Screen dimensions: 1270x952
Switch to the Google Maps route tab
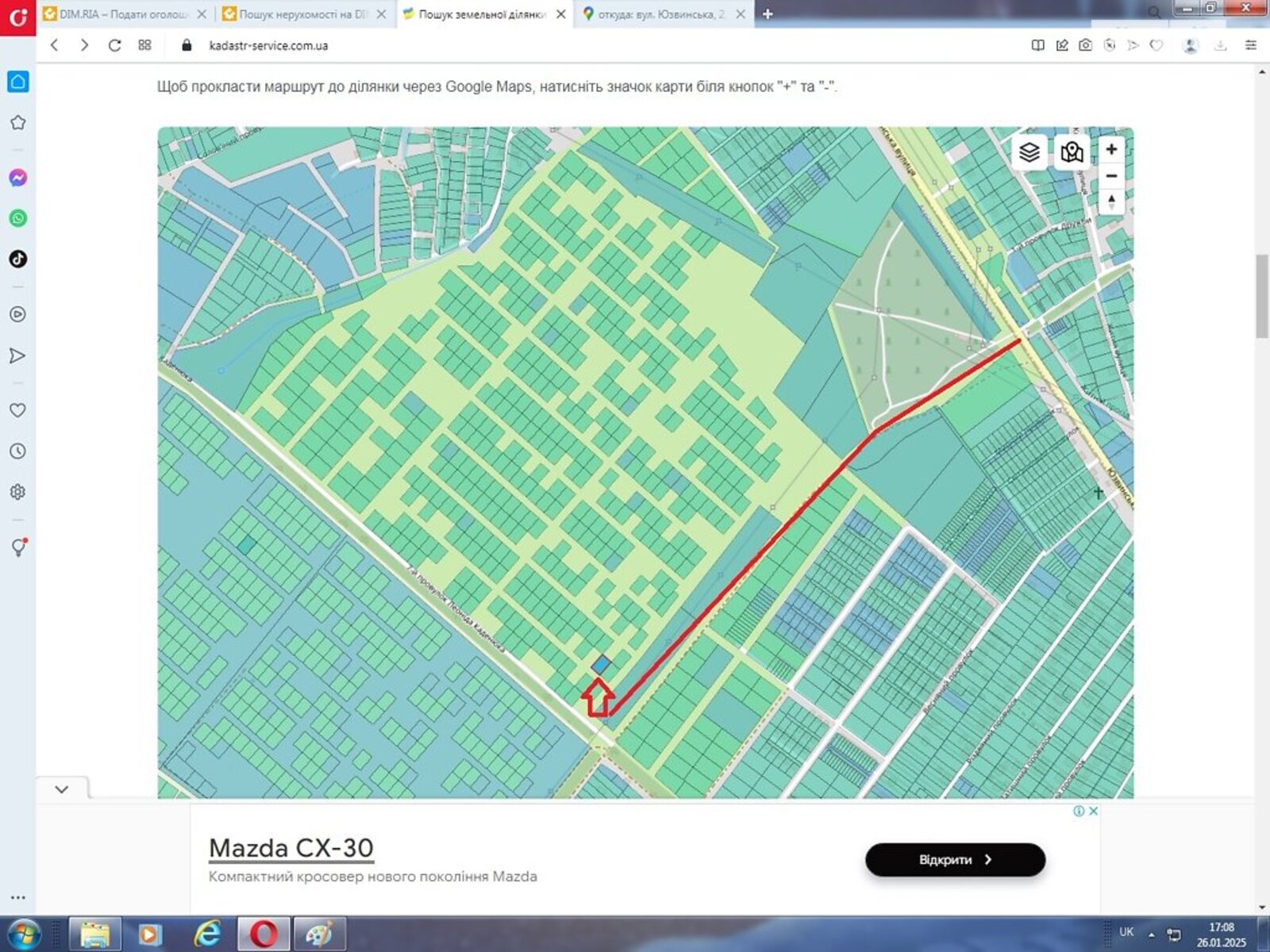pos(660,14)
